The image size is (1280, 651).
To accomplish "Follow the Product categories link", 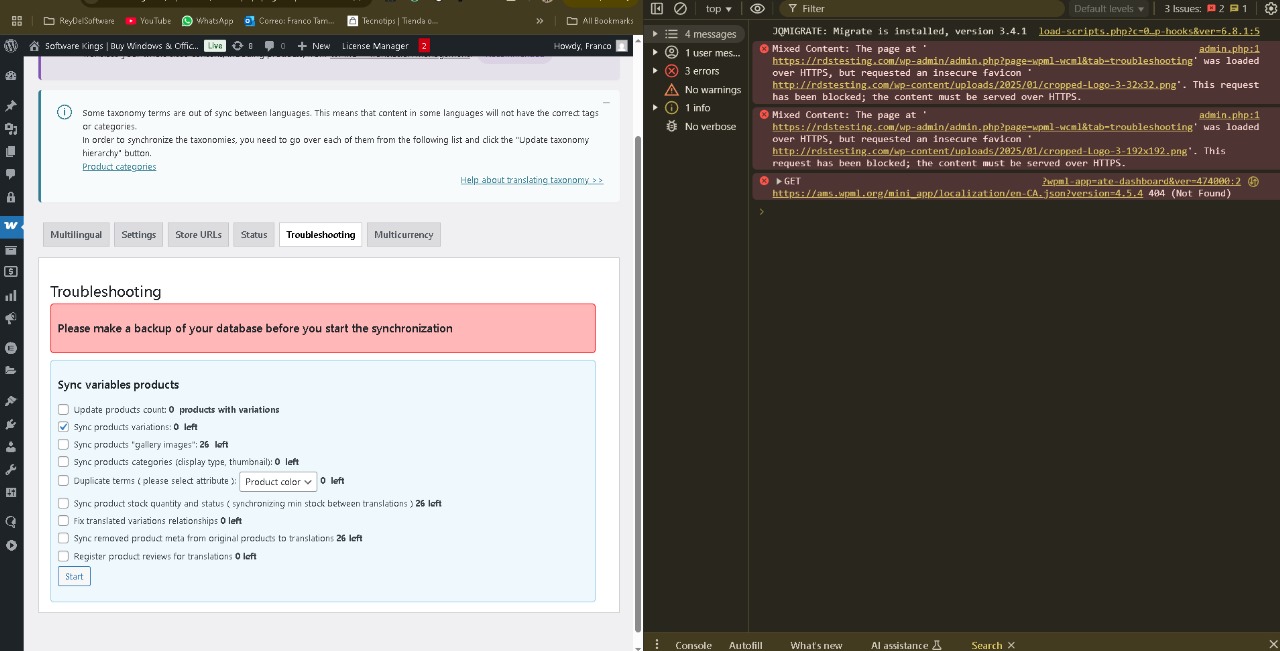I will 119,167.
